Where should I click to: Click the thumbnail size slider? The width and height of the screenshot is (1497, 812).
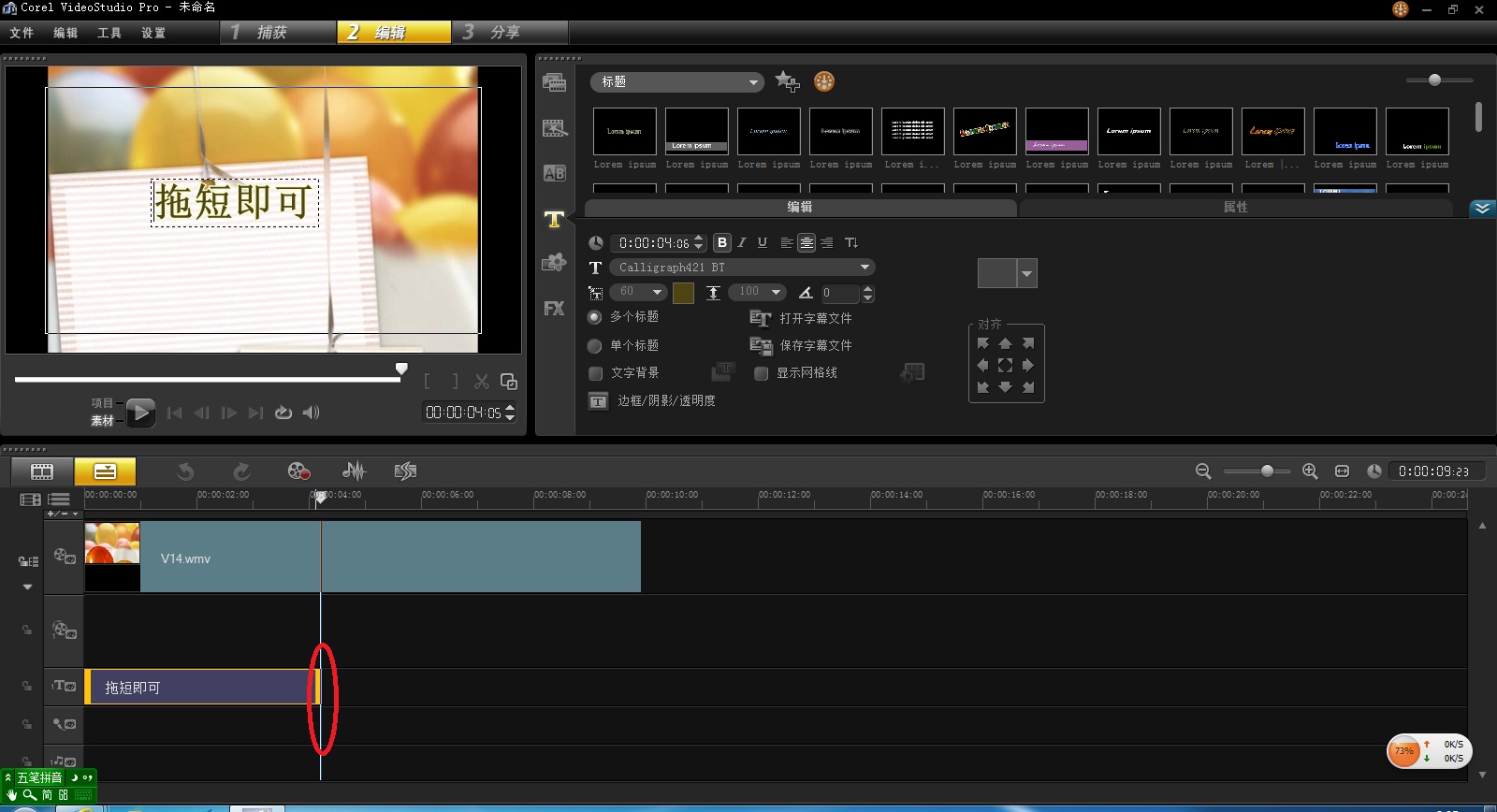pyautogui.click(x=1434, y=80)
